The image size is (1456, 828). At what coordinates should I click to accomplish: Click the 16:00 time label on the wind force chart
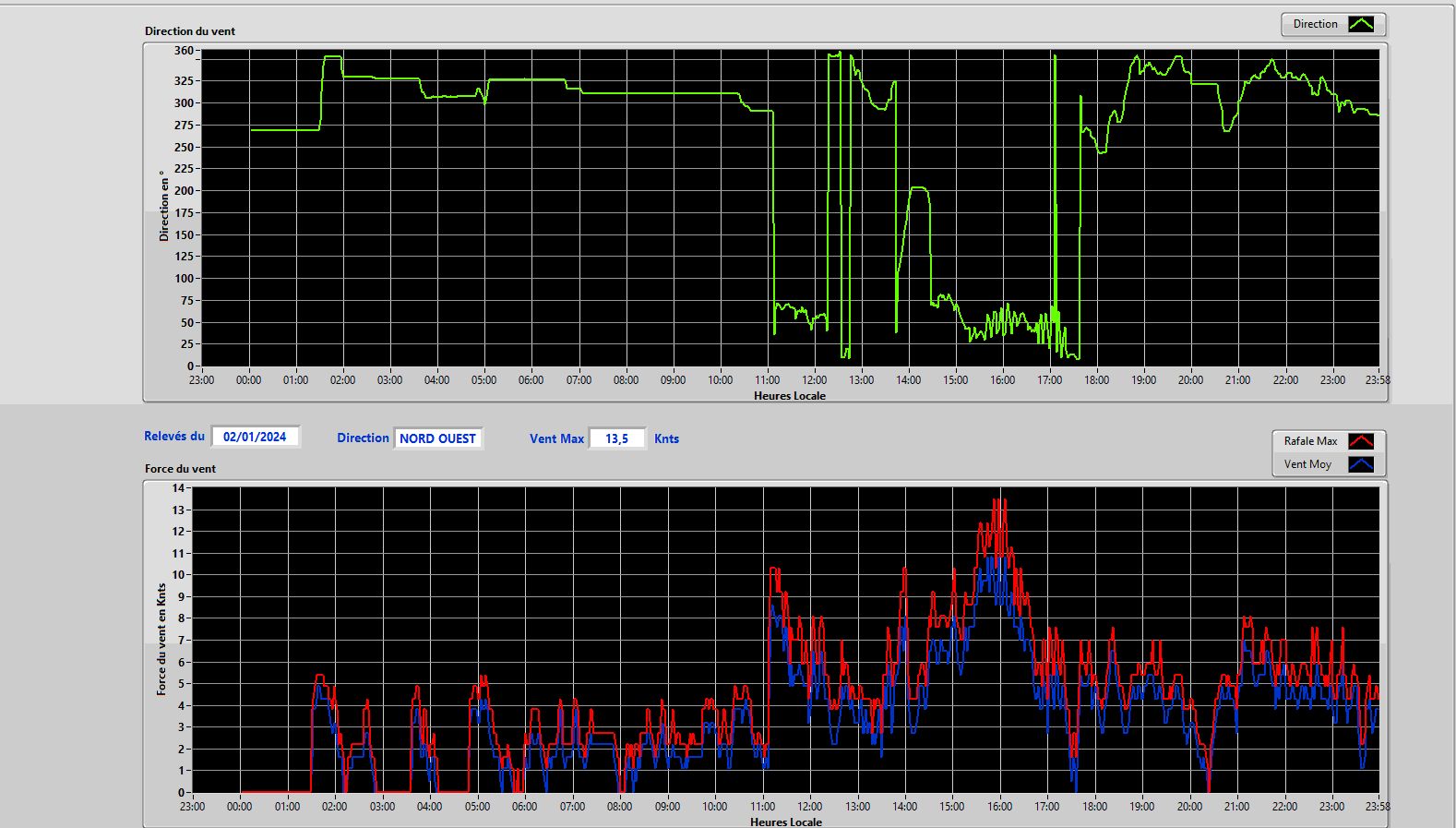click(x=1000, y=807)
